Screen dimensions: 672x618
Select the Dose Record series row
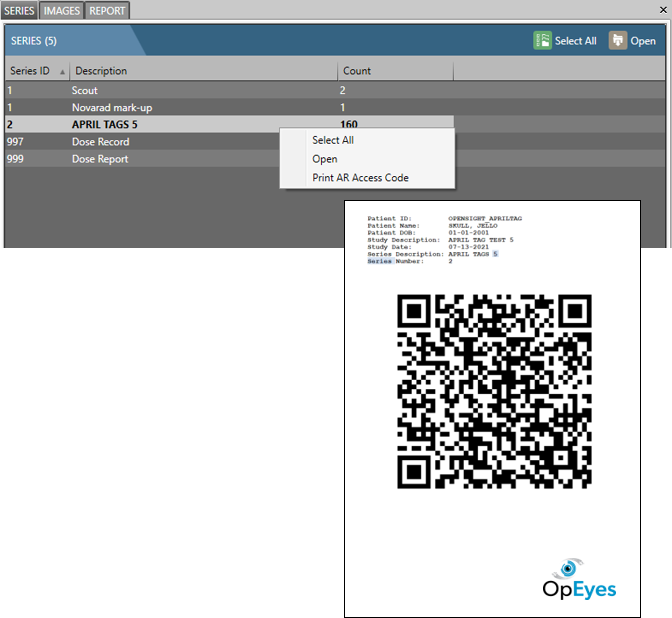pyautogui.click(x=142, y=141)
